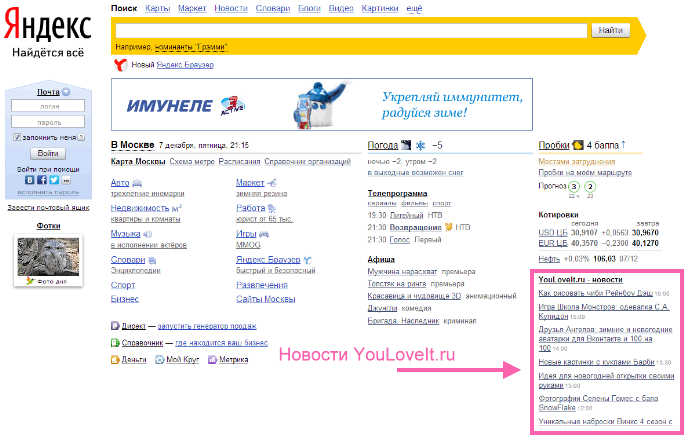Viewport: 685px width, 436px height.
Task: Click the пароль input field
Action: point(48,122)
